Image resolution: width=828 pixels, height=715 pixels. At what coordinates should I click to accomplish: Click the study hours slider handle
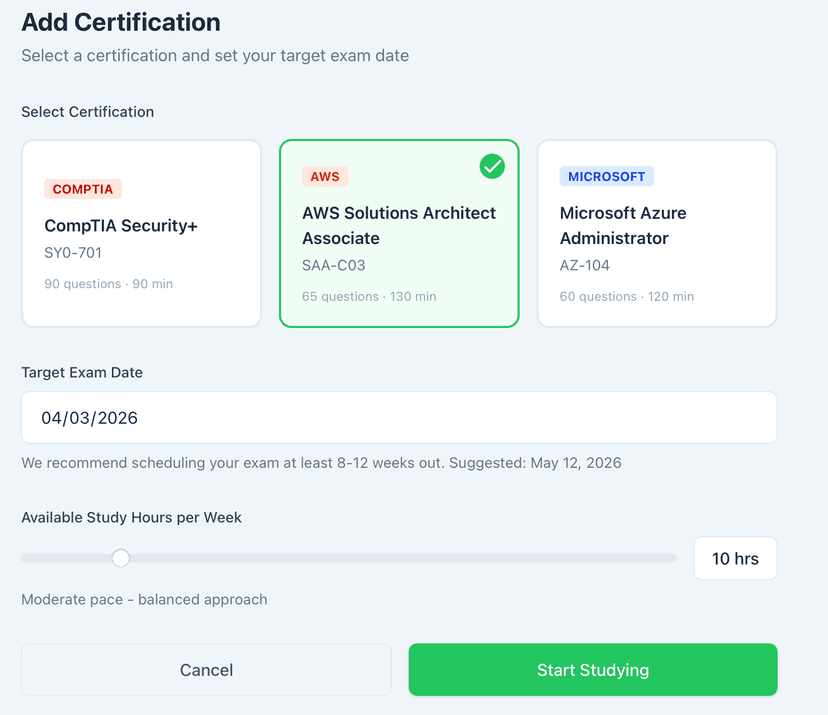click(120, 558)
